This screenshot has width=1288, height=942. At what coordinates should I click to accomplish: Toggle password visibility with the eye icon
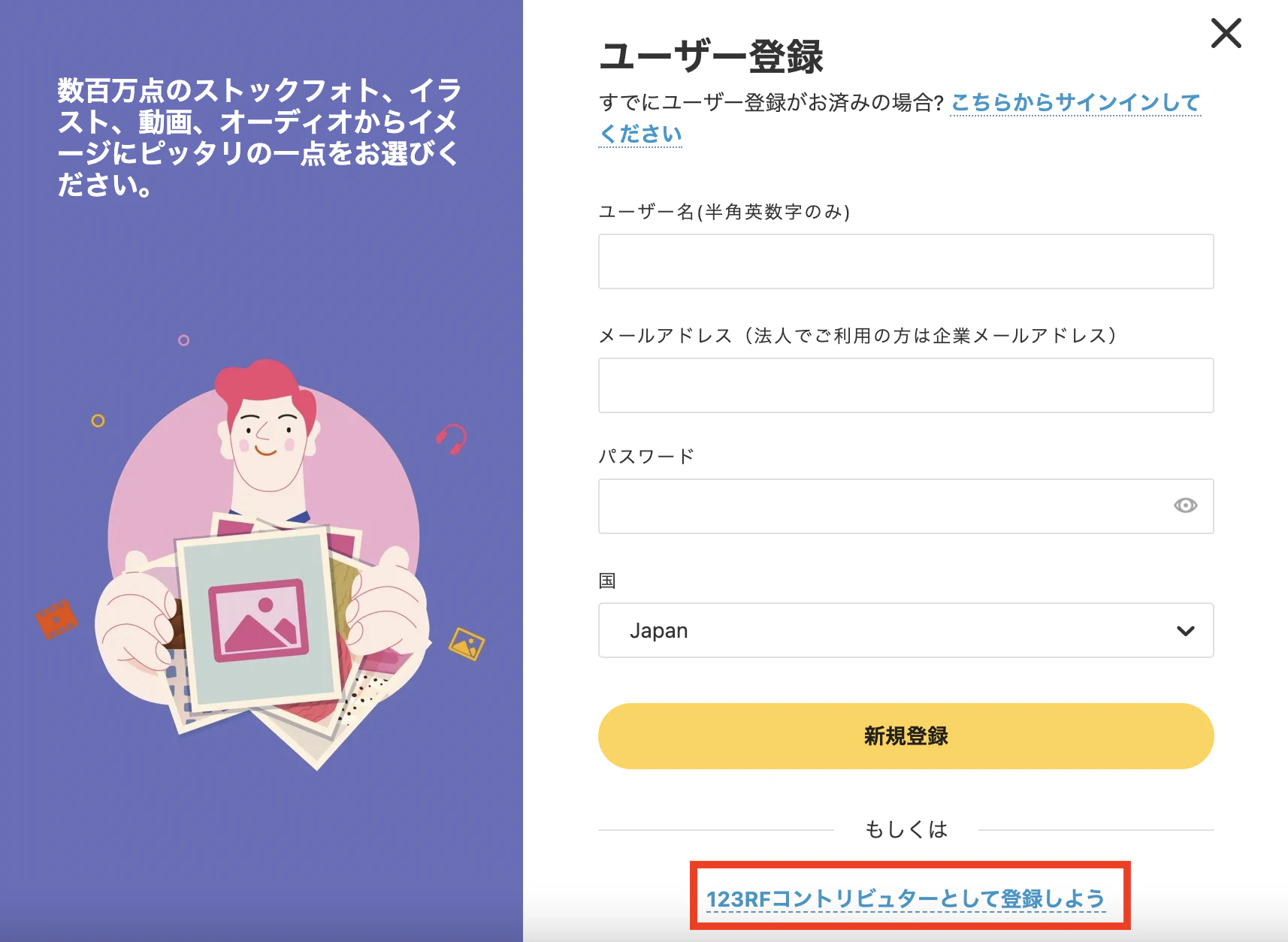[1185, 506]
